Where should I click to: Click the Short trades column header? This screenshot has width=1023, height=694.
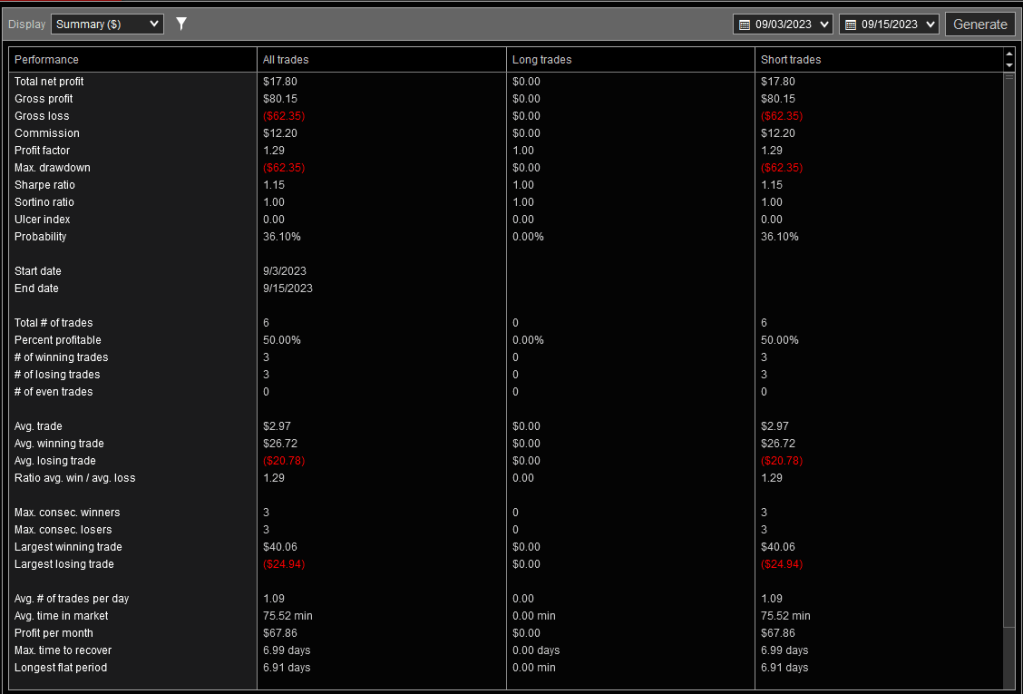[x=791, y=60]
